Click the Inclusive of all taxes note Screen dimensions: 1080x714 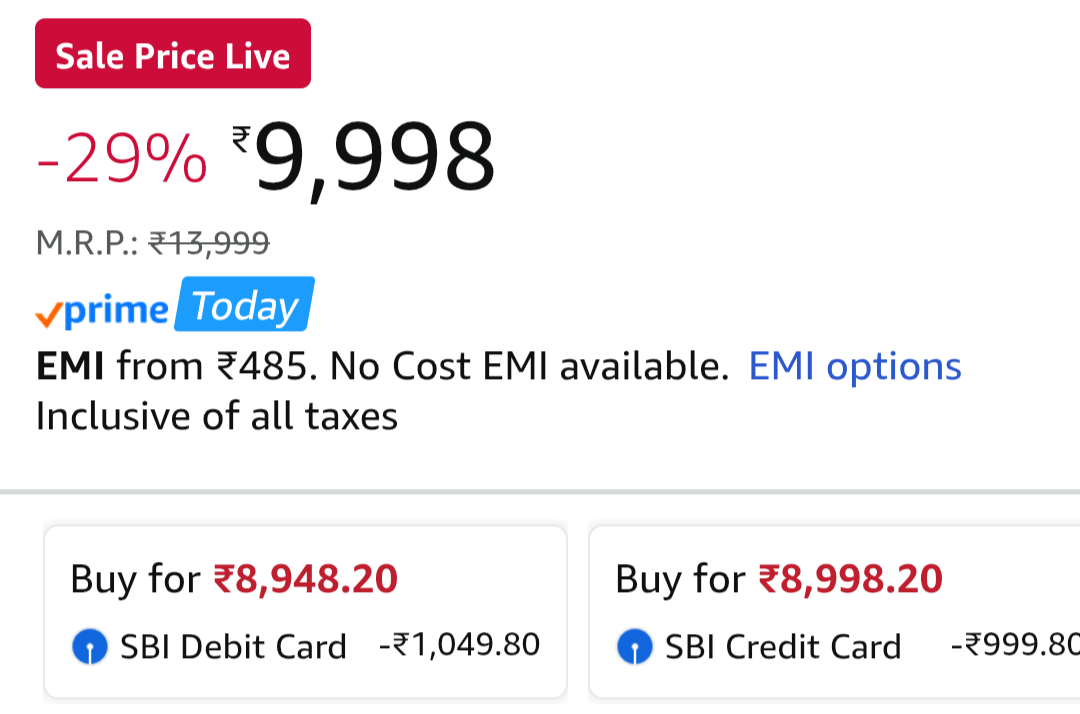point(217,416)
